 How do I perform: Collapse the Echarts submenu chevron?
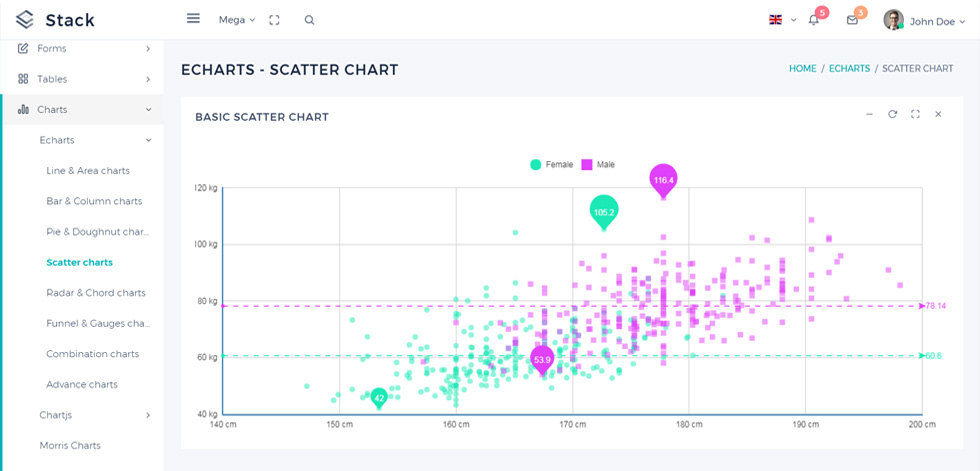click(x=148, y=140)
